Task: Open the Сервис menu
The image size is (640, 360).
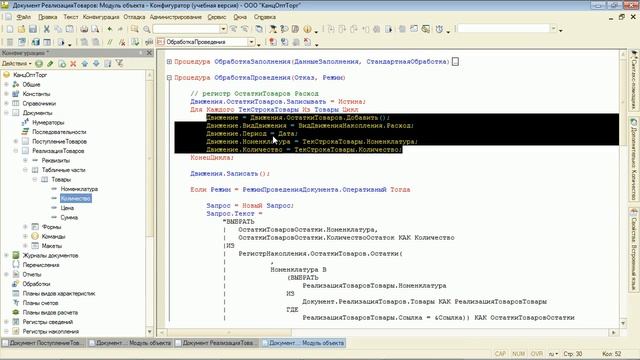Action: [x=217, y=17]
